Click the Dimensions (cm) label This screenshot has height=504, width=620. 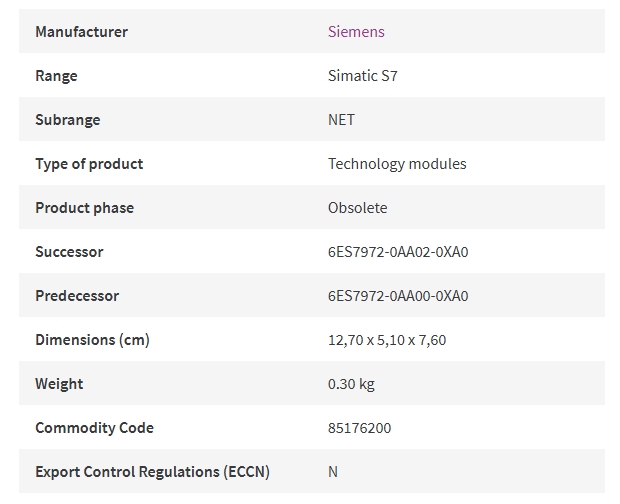pyautogui.click(x=93, y=340)
